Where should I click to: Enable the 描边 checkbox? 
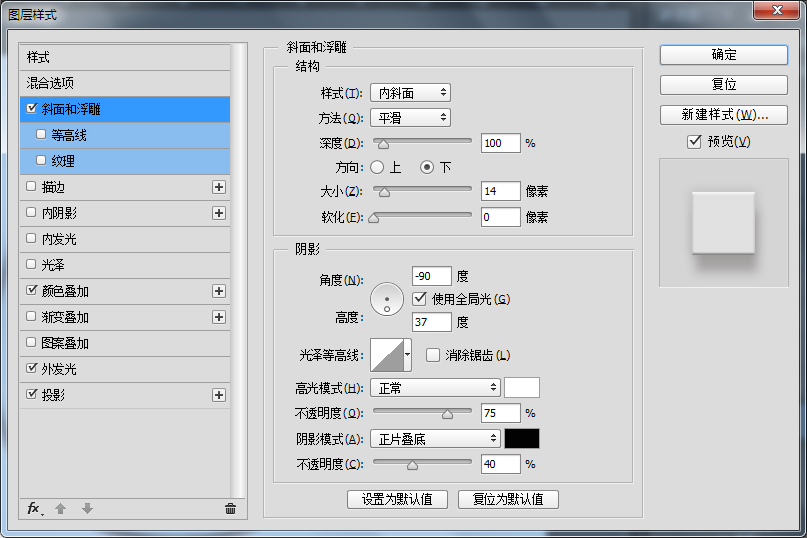pyautogui.click(x=31, y=186)
